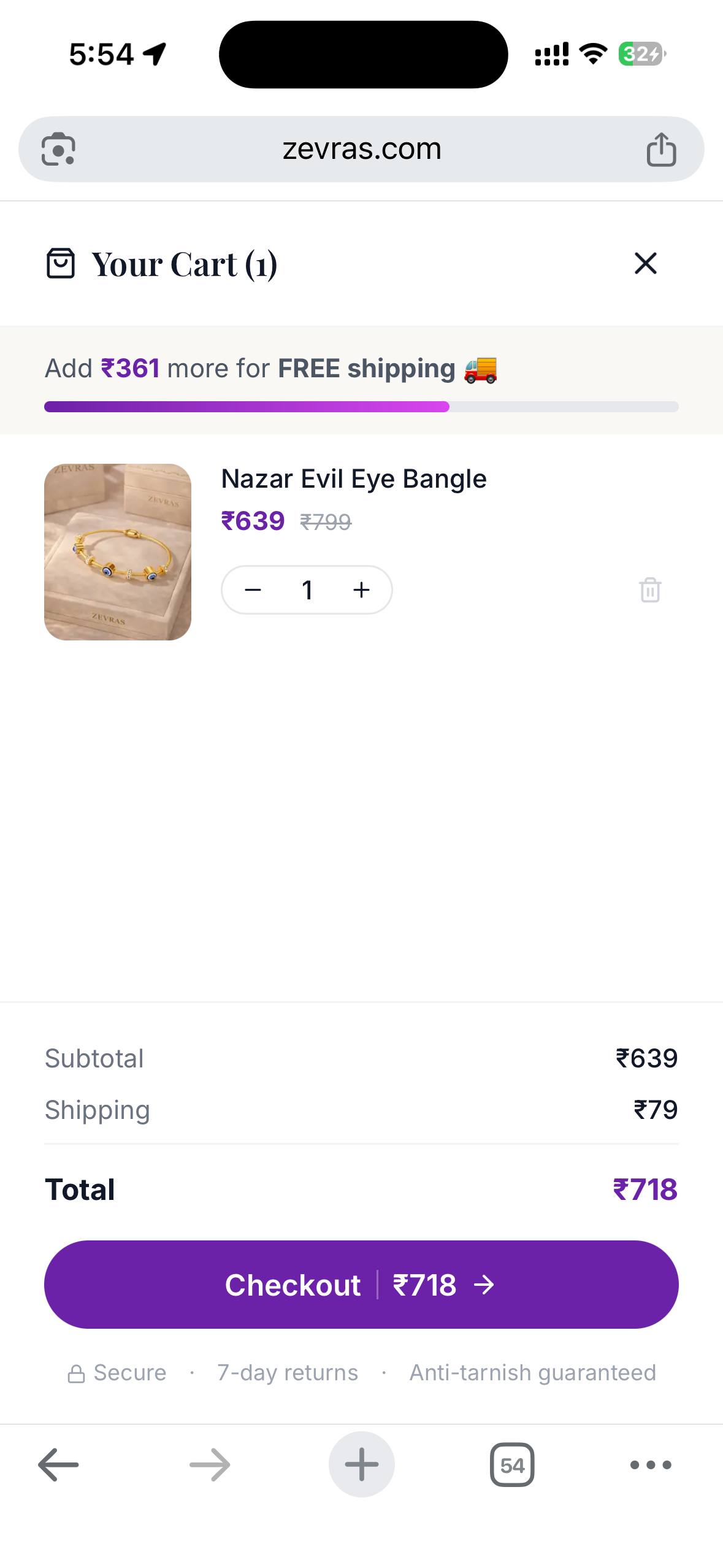Tap the FREE shipping banner text

pos(270,369)
